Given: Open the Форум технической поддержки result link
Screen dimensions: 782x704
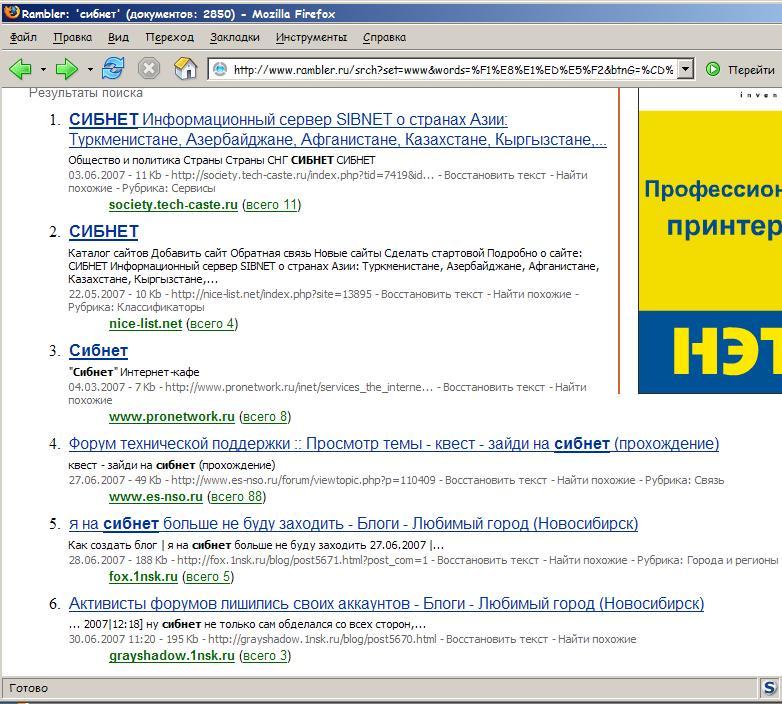Looking at the screenshot, I should [394, 444].
